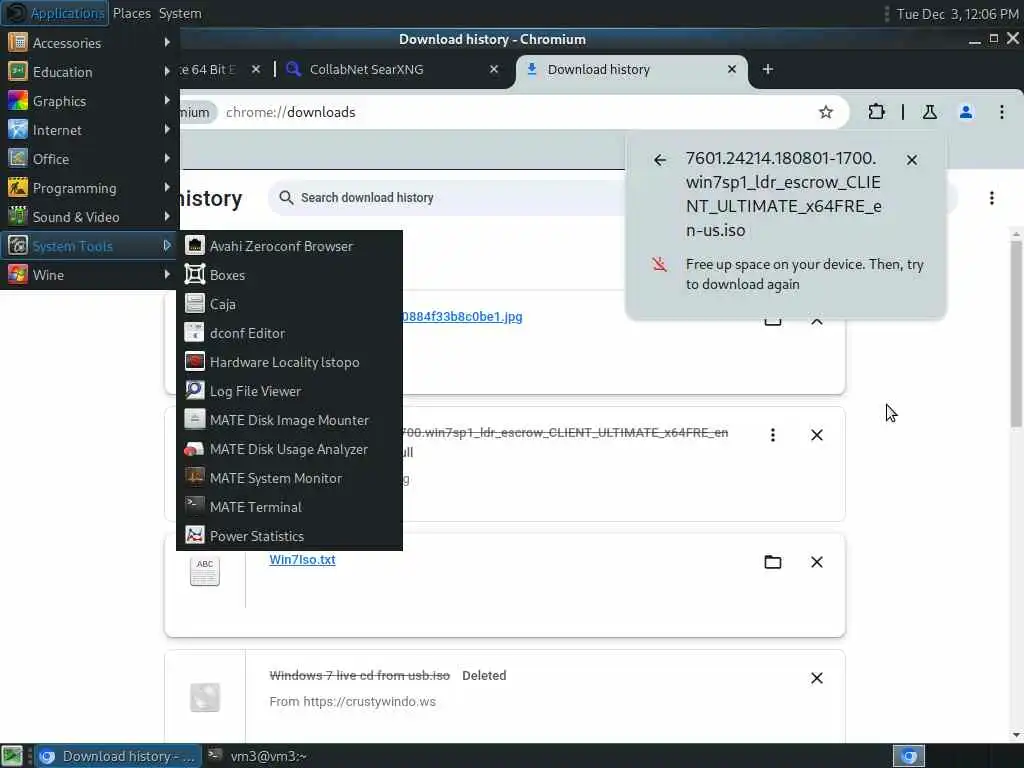The width and height of the screenshot is (1024, 768).
Task: Open the Education submenu
Action: pyautogui.click(x=89, y=72)
